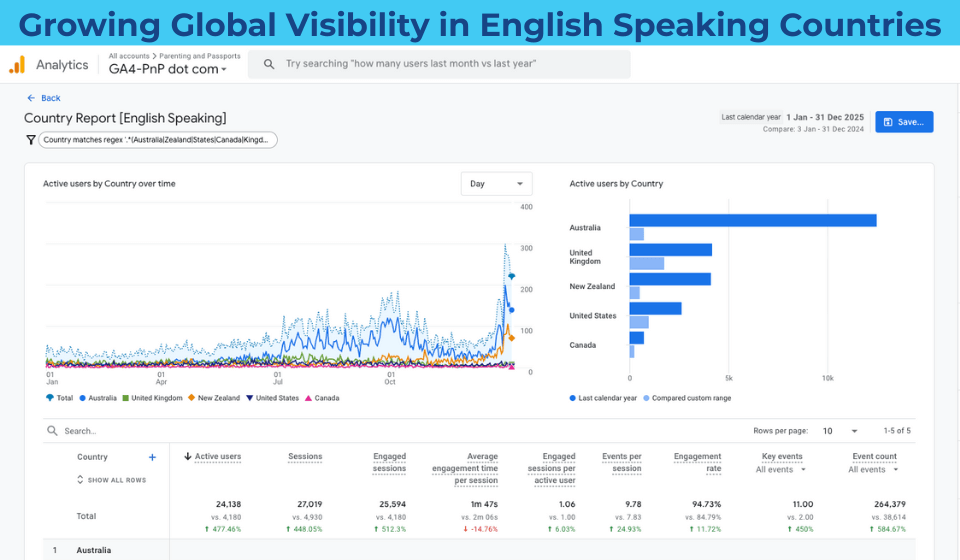Open Key events All events dropdown
This screenshot has height=560, width=960.
(780, 470)
